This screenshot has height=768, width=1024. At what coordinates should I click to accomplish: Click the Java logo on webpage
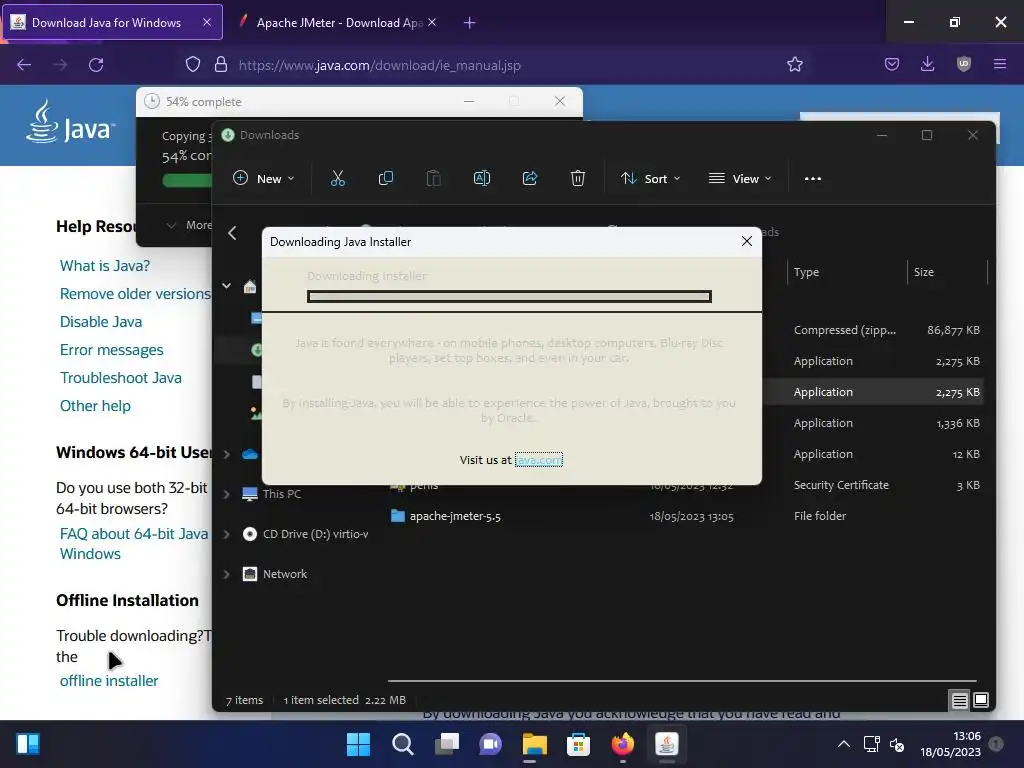click(x=71, y=122)
